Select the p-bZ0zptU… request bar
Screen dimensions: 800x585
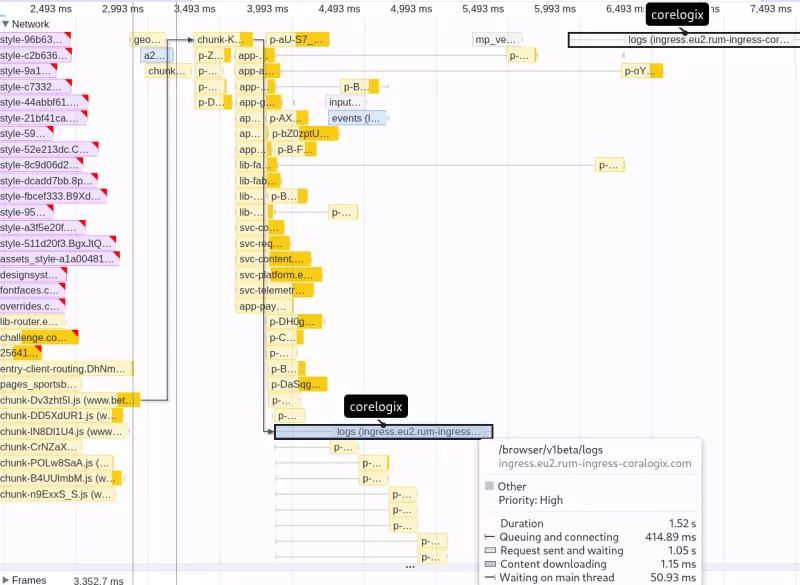coord(303,134)
